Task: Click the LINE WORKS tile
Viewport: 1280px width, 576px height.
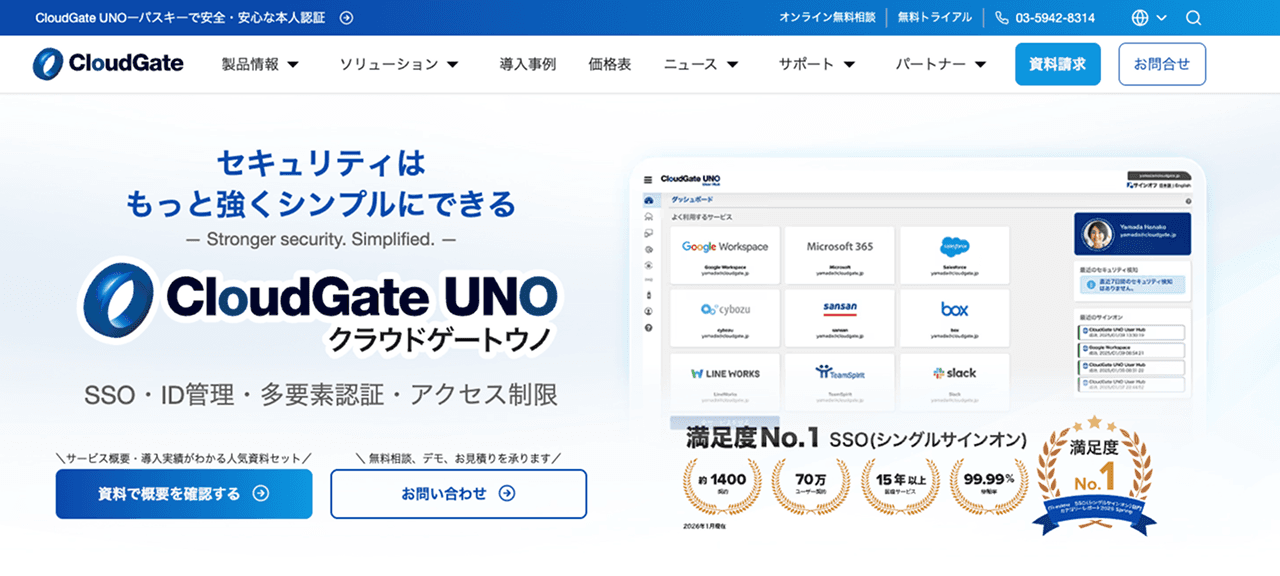Action: pos(725,381)
